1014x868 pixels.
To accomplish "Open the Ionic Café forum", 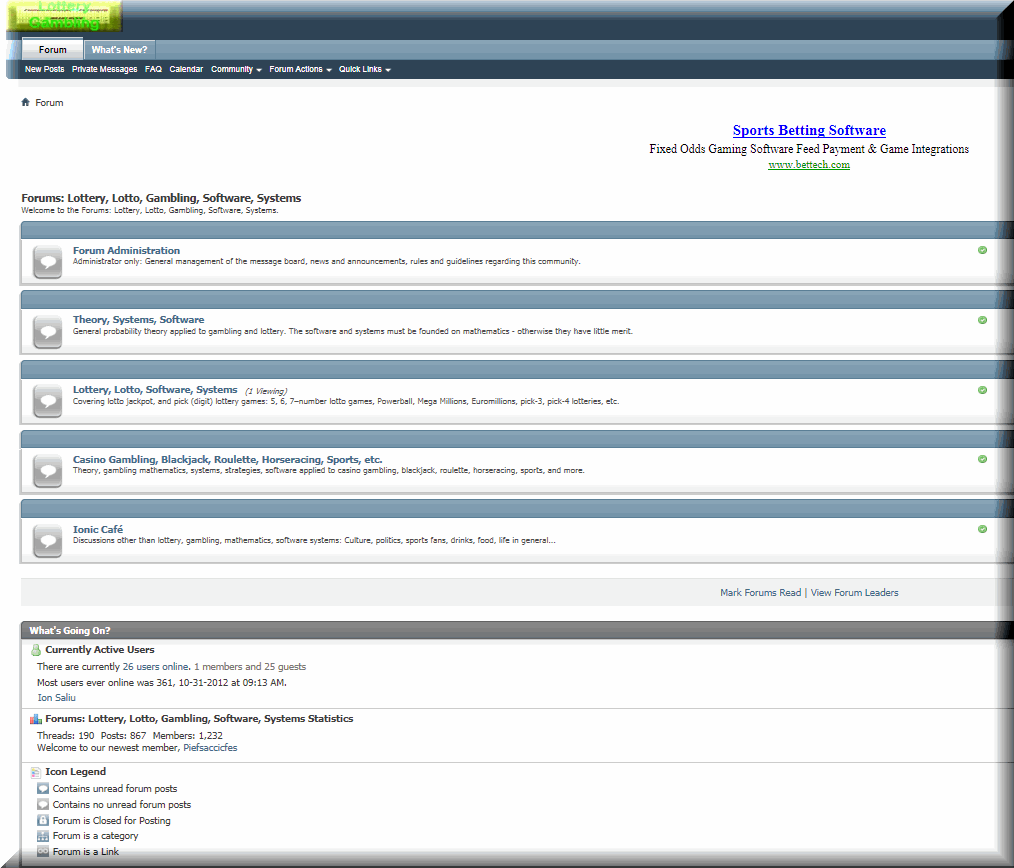I will click(98, 529).
